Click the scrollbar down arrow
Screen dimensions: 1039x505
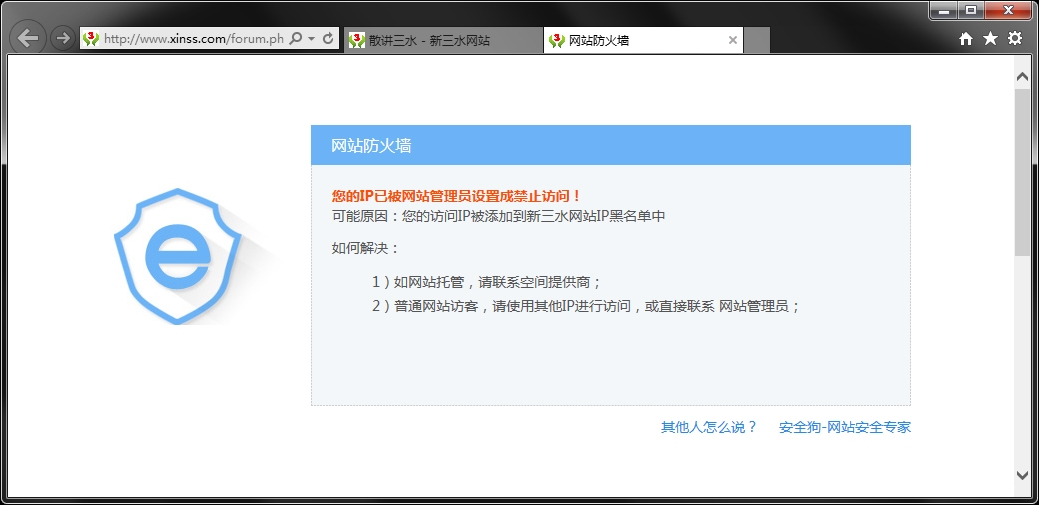click(x=1022, y=475)
